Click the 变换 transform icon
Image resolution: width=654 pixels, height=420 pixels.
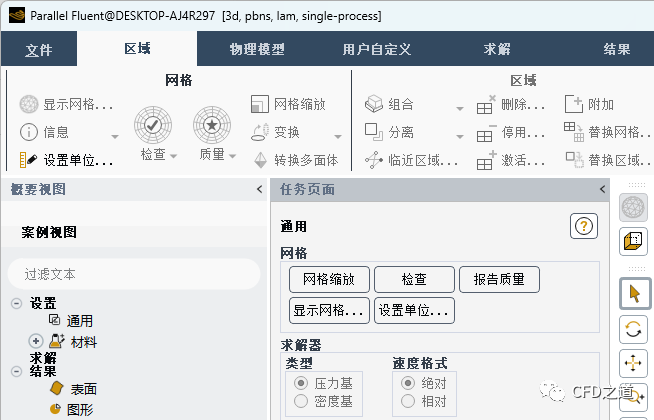(x=260, y=132)
